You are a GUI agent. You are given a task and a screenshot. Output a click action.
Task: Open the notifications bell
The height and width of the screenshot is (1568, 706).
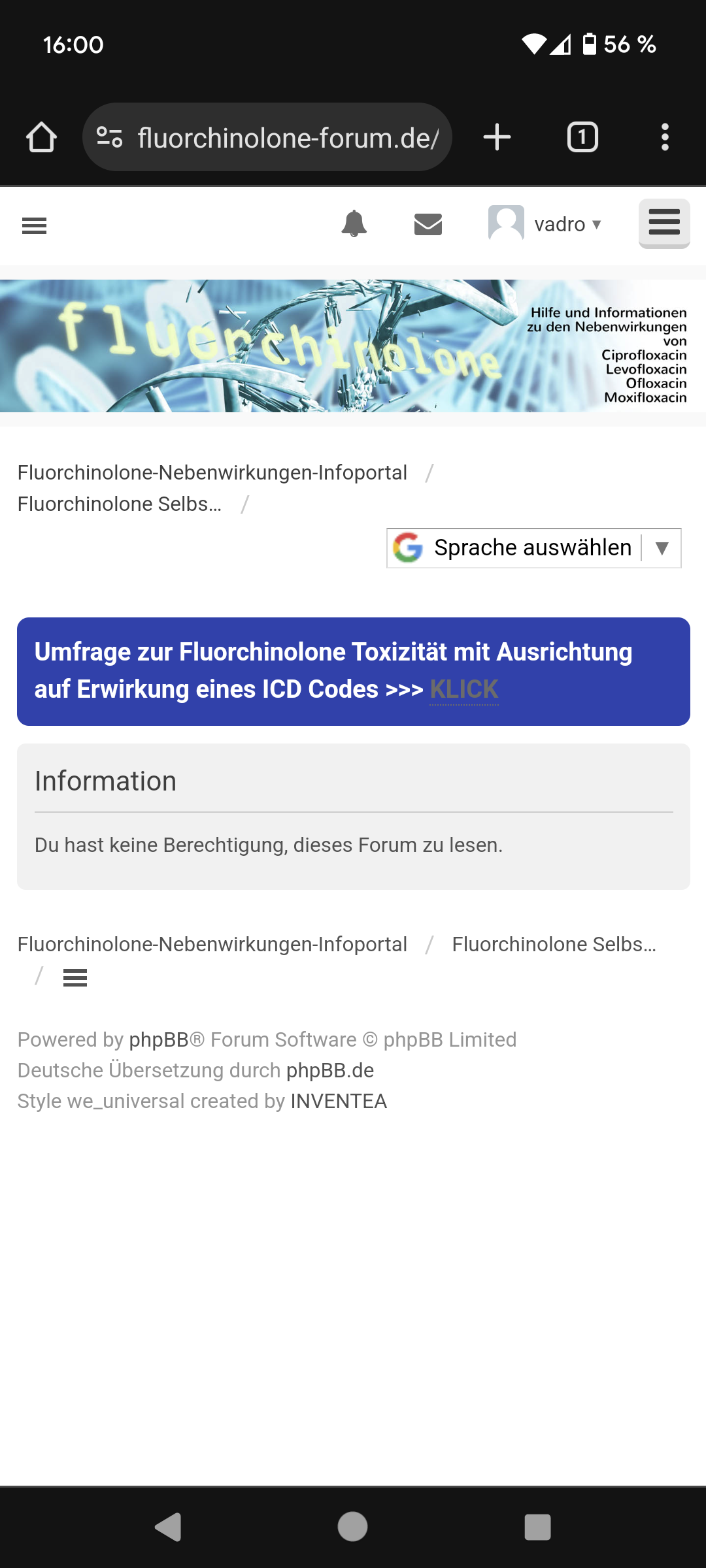coord(354,224)
